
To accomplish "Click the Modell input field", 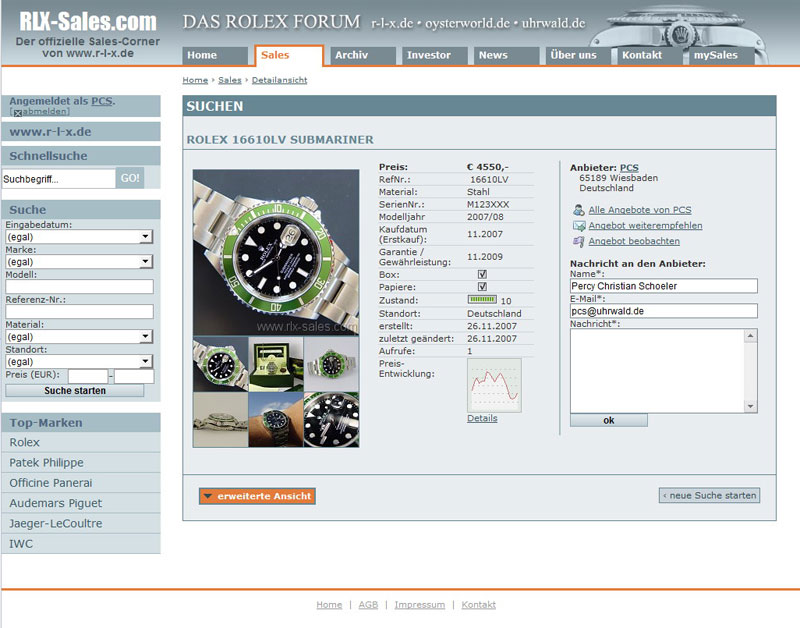I will pyautogui.click(x=79, y=287).
